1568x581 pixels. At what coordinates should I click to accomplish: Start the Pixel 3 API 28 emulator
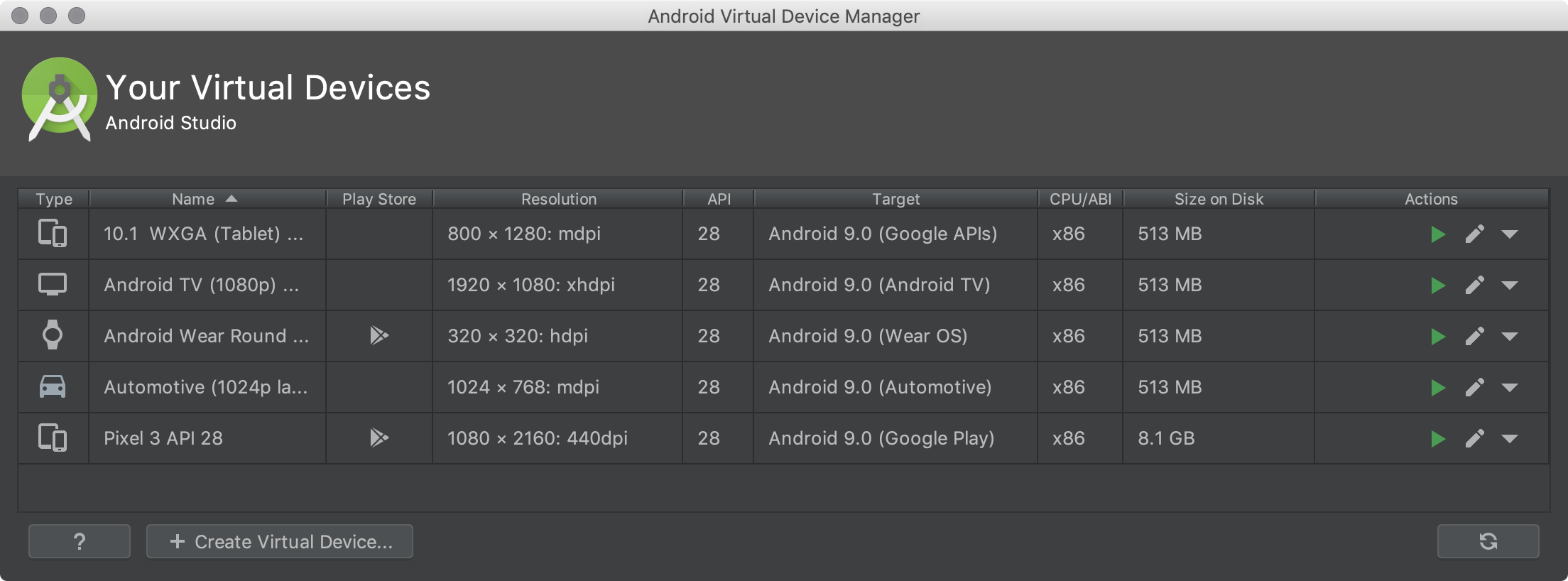click(x=1438, y=439)
